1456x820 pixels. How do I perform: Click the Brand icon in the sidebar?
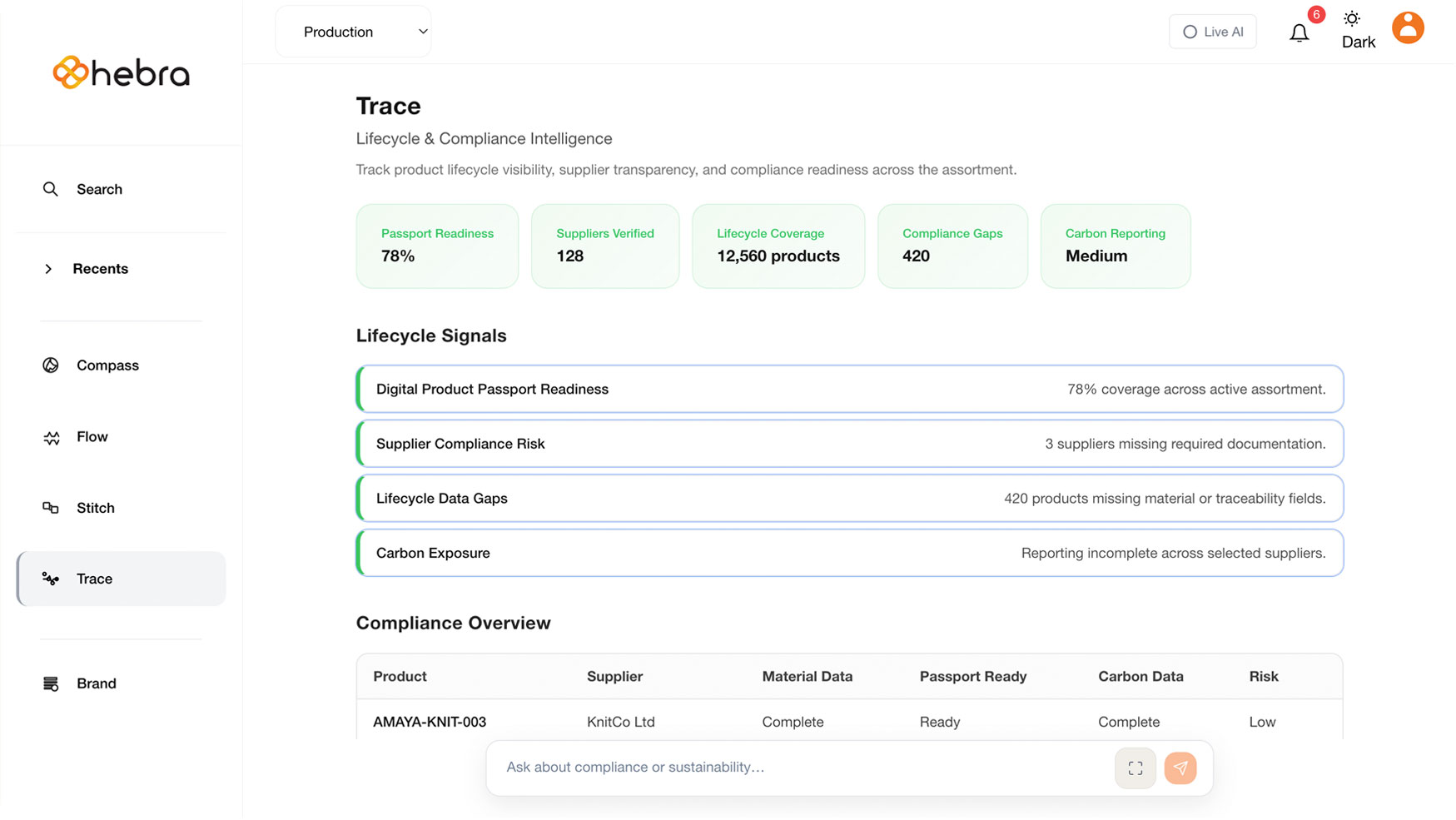[51, 683]
